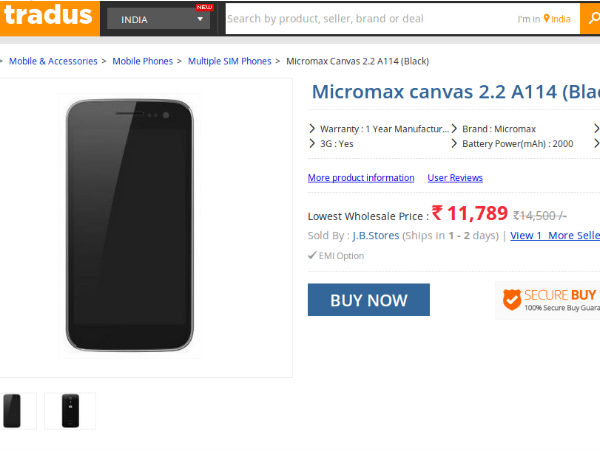Viewport: 600px width, 450px height.
Task: Click the orange search button
Action: [x=590, y=19]
